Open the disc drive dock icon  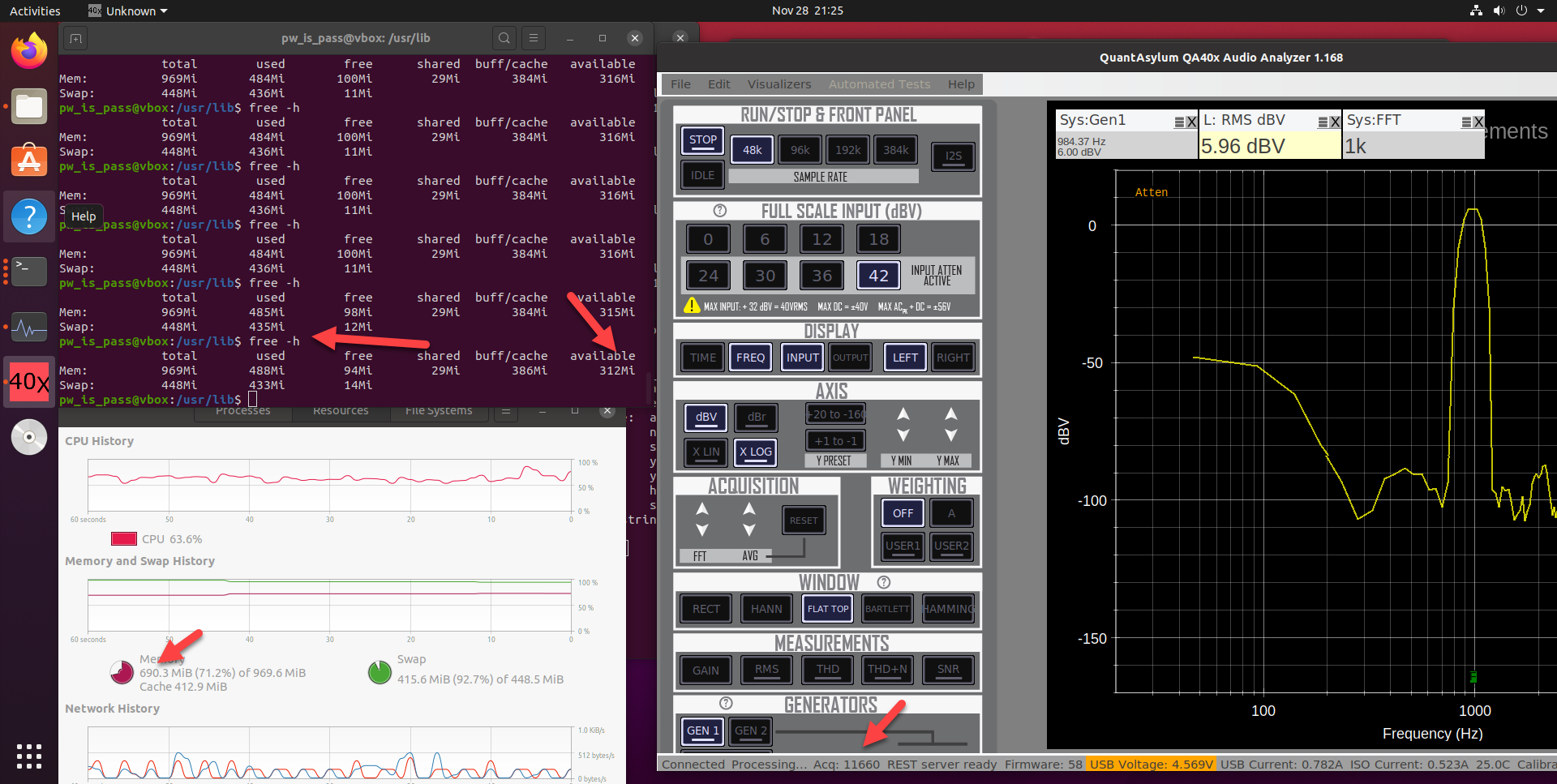29,437
